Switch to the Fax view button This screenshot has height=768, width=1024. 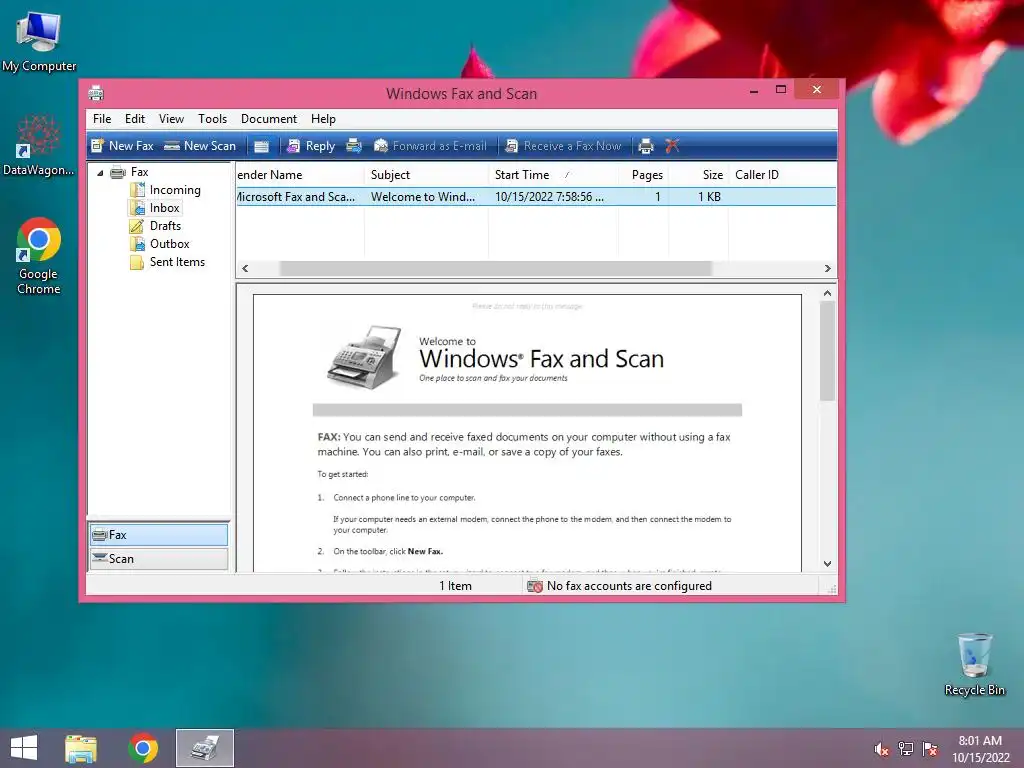(x=159, y=535)
